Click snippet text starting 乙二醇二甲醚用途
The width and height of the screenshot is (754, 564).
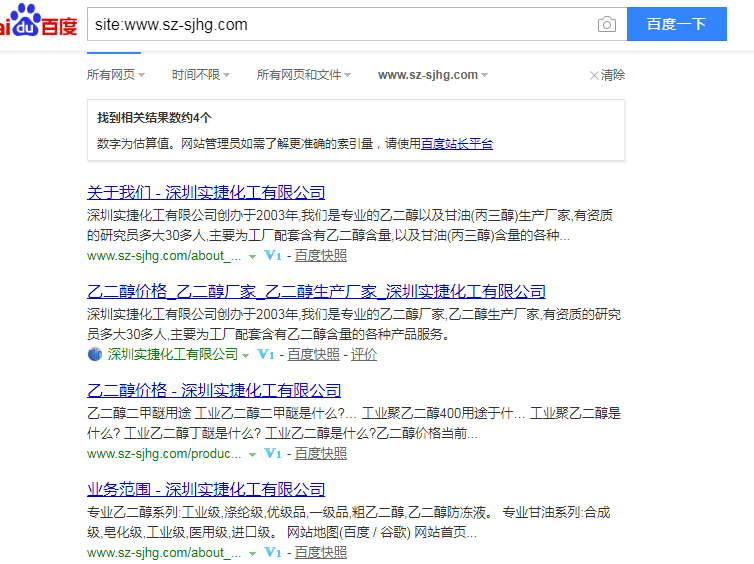pyautogui.click(x=354, y=423)
